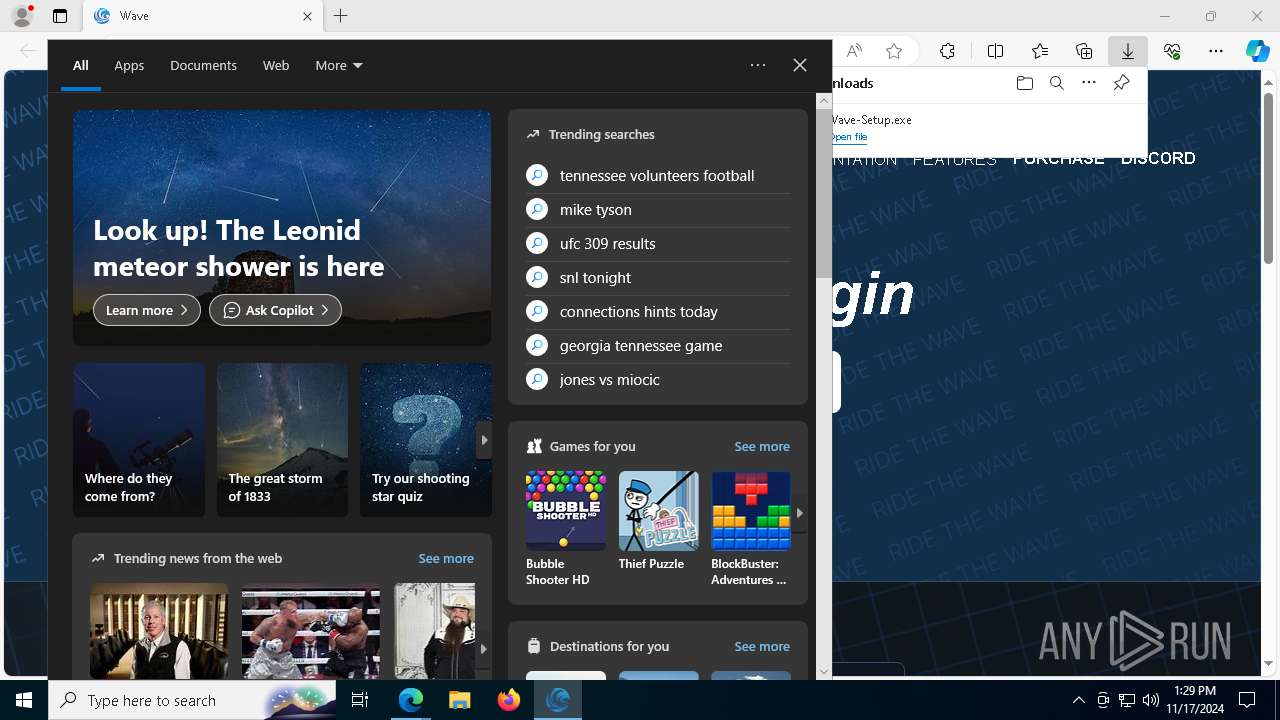Switch to the Web search tab
Viewport: 1280px width, 720px height.
276,65
